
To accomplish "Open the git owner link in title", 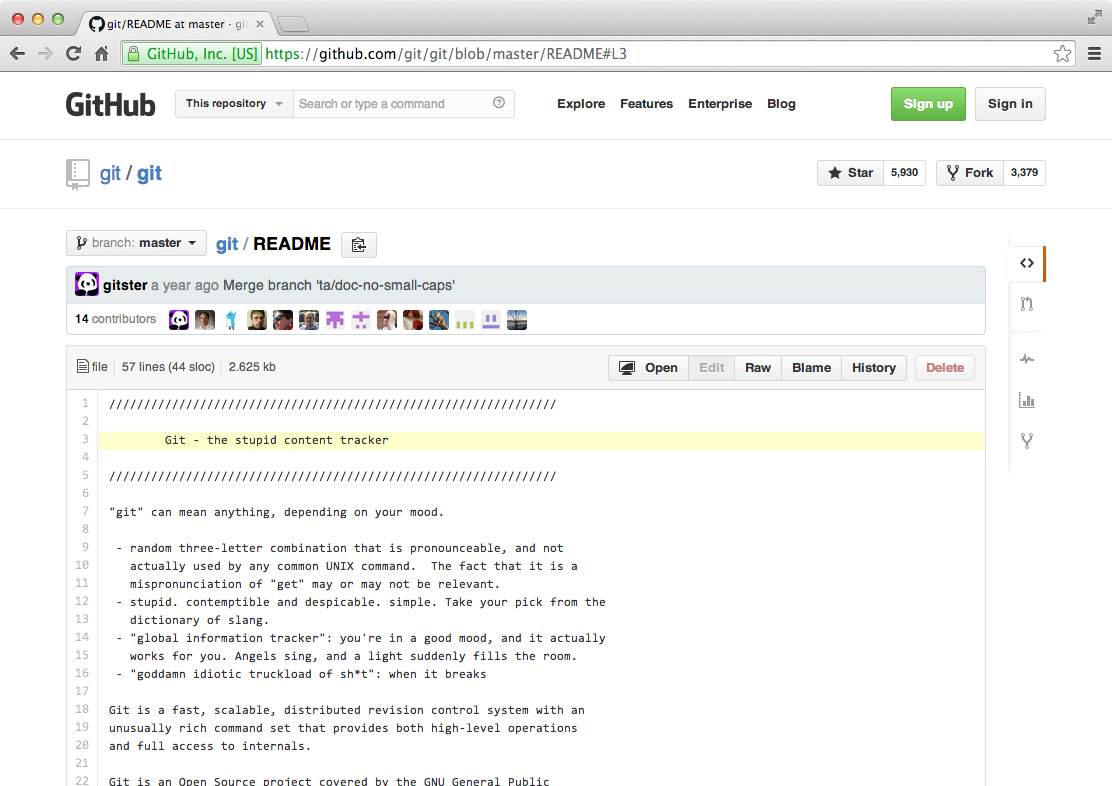I will click(x=110, y=174).
